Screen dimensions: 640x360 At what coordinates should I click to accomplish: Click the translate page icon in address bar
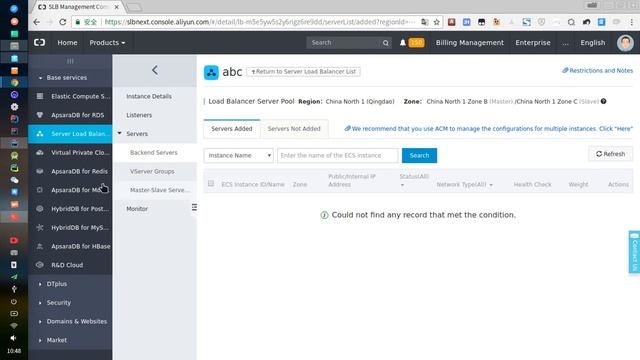point(424,22)
